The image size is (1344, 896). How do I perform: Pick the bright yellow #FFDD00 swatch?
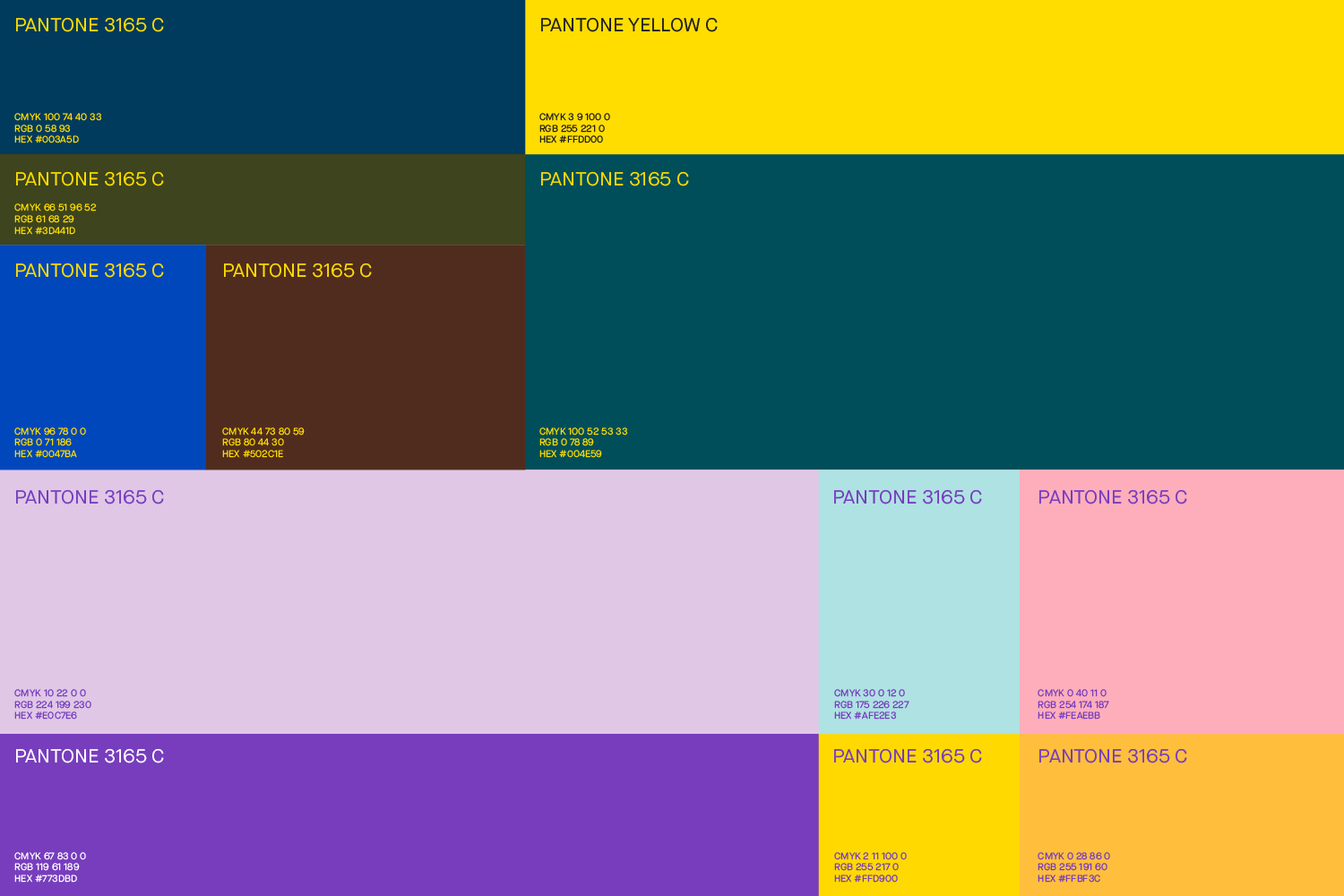(935, 77)
